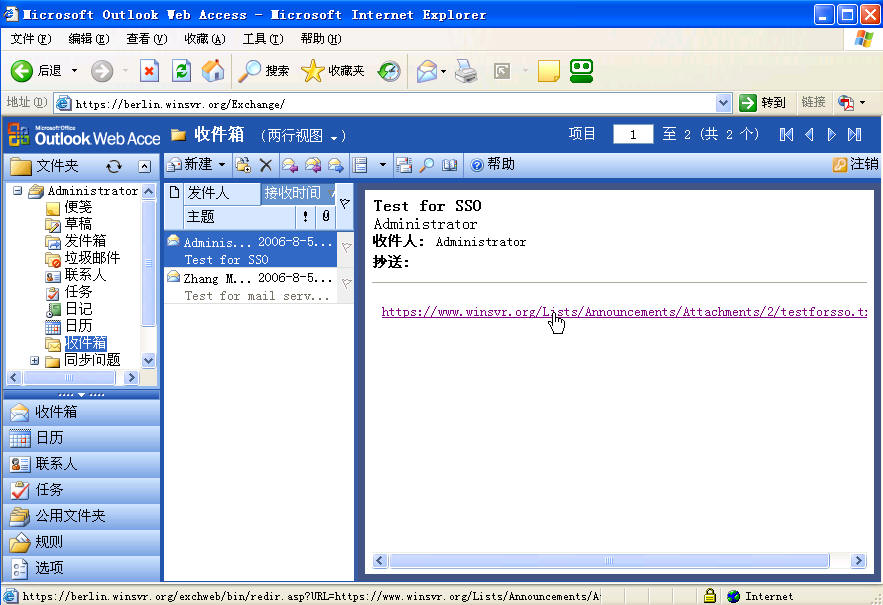Viewport: 883px width, 605px height.
Task: Click the 注销 log off button
Action: coord(856,165)
